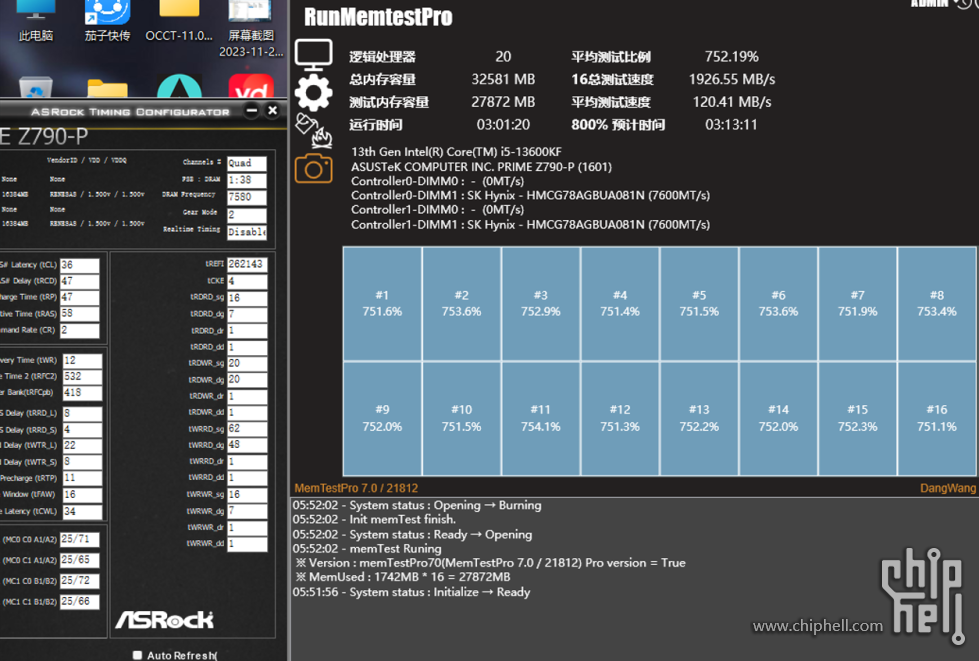Select the tRP value field
979x661 pixels.
[x=79, y=297]
